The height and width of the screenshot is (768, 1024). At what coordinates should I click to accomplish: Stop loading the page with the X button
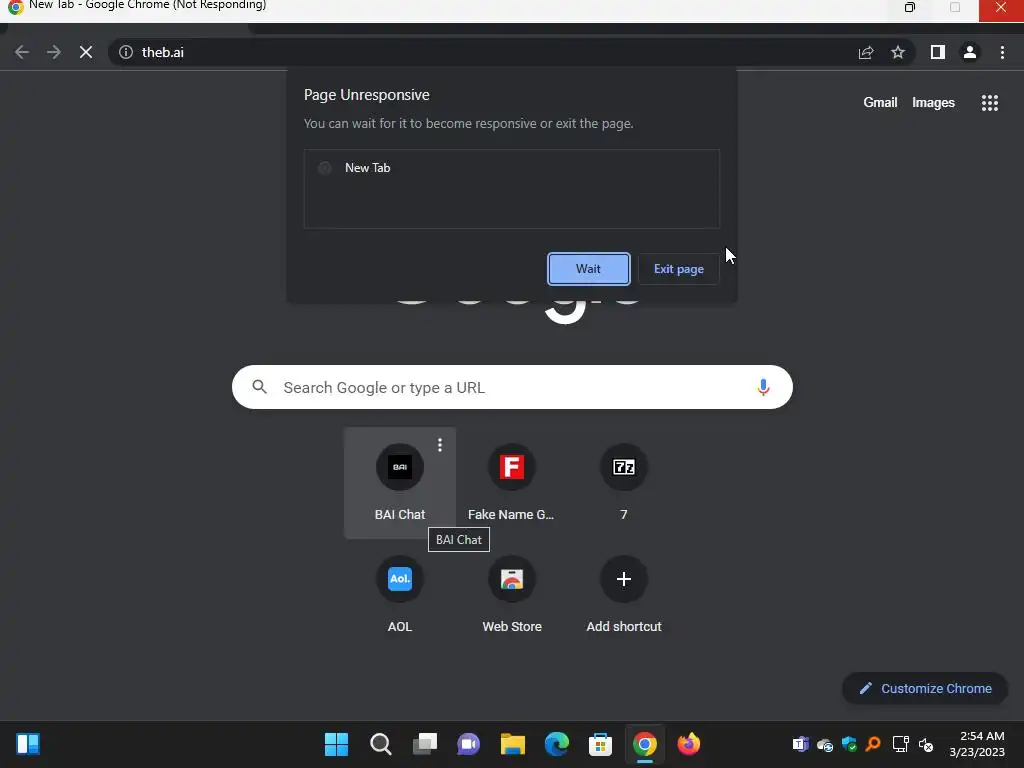pyautogui.click(x=86, y=52)
